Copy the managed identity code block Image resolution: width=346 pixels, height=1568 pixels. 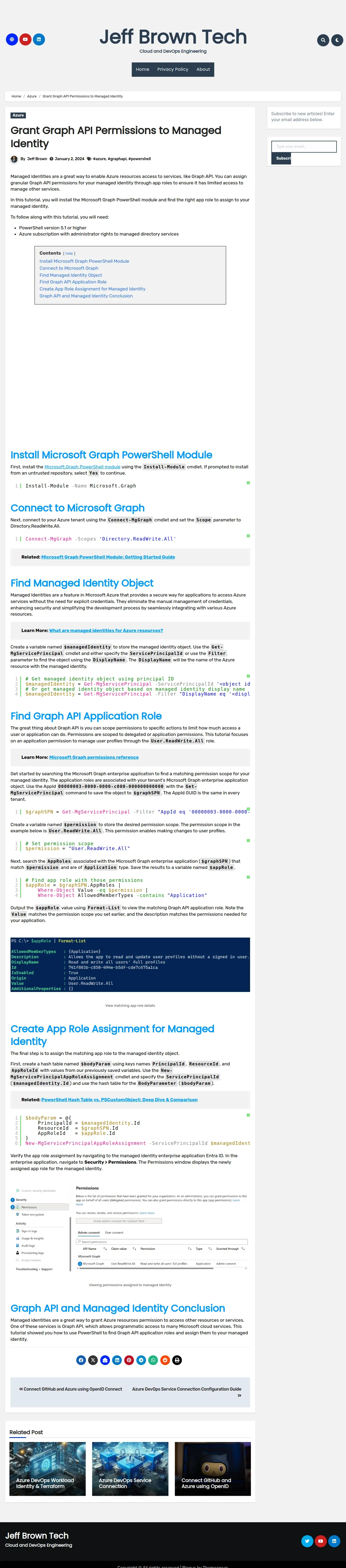pyautogui.click(x=248, y=676)
